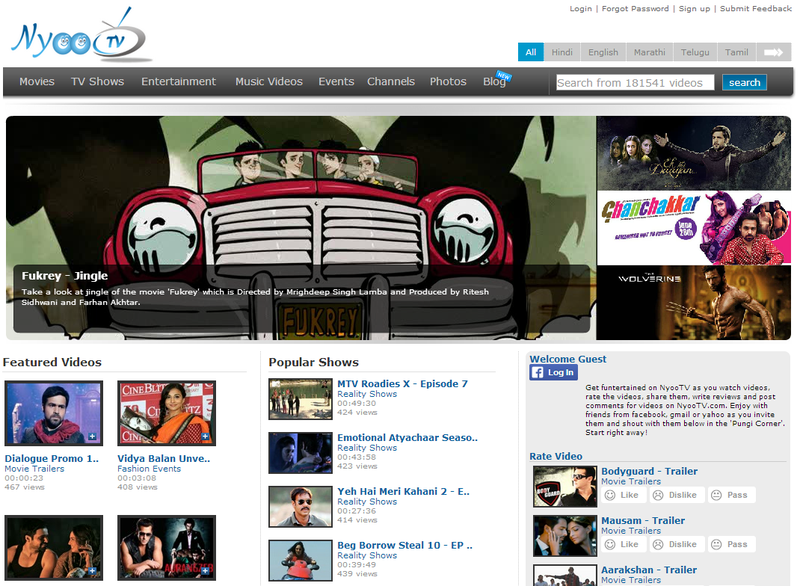
Task: Open the Wolverine banner thumbnail
Action: [694, 302]
